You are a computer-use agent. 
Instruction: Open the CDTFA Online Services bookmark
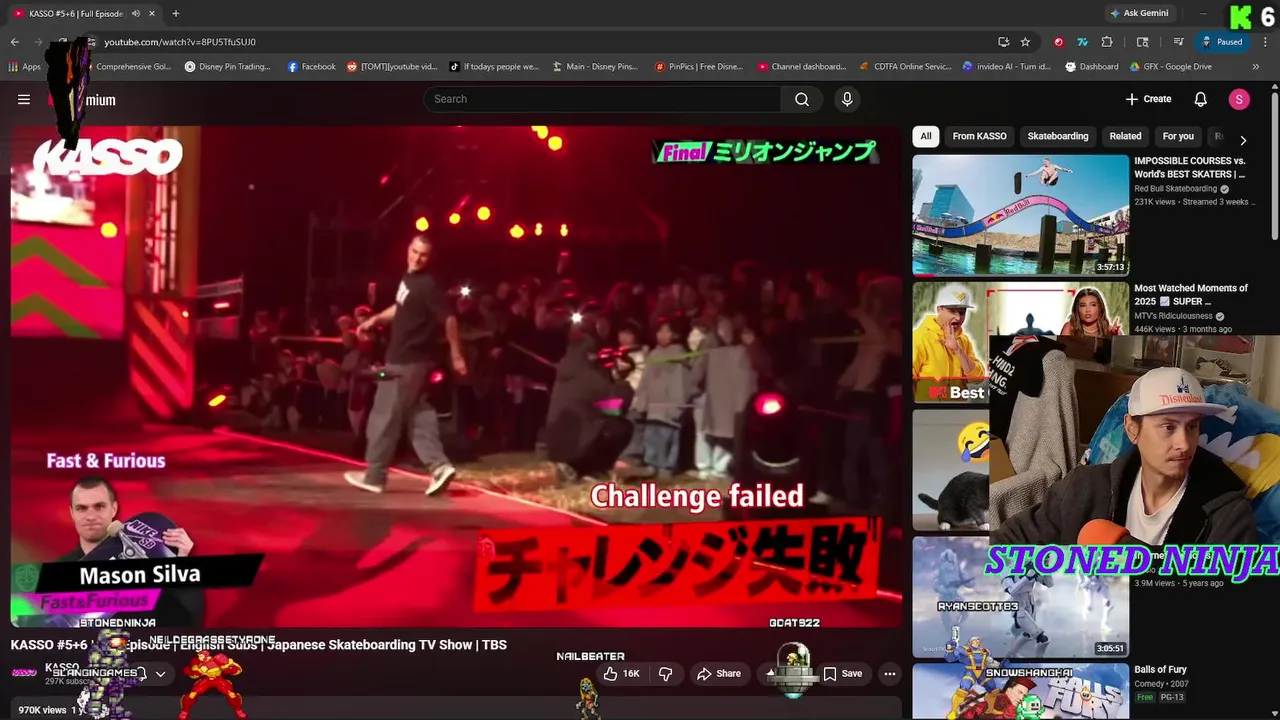(906, 67)
